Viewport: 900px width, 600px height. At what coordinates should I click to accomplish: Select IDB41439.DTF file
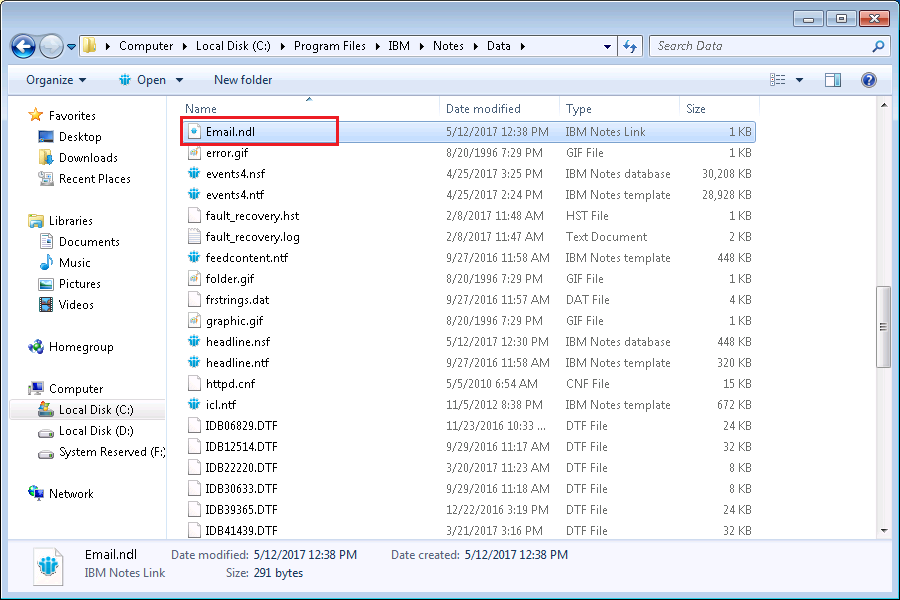click(241, 531)
